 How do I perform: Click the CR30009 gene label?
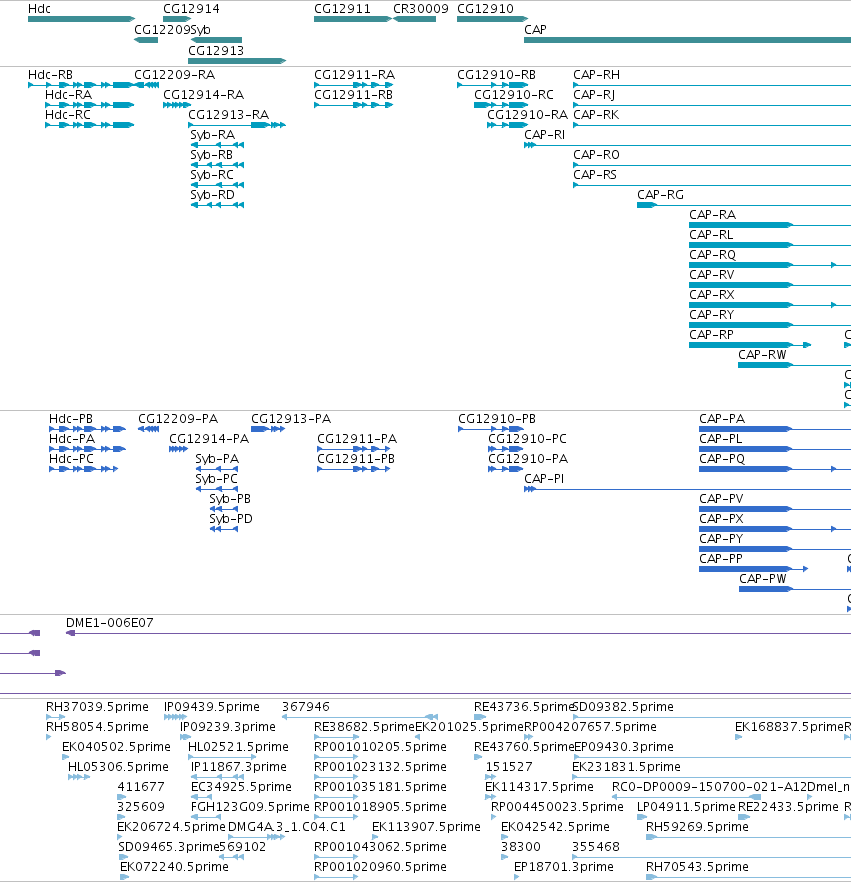421,9
